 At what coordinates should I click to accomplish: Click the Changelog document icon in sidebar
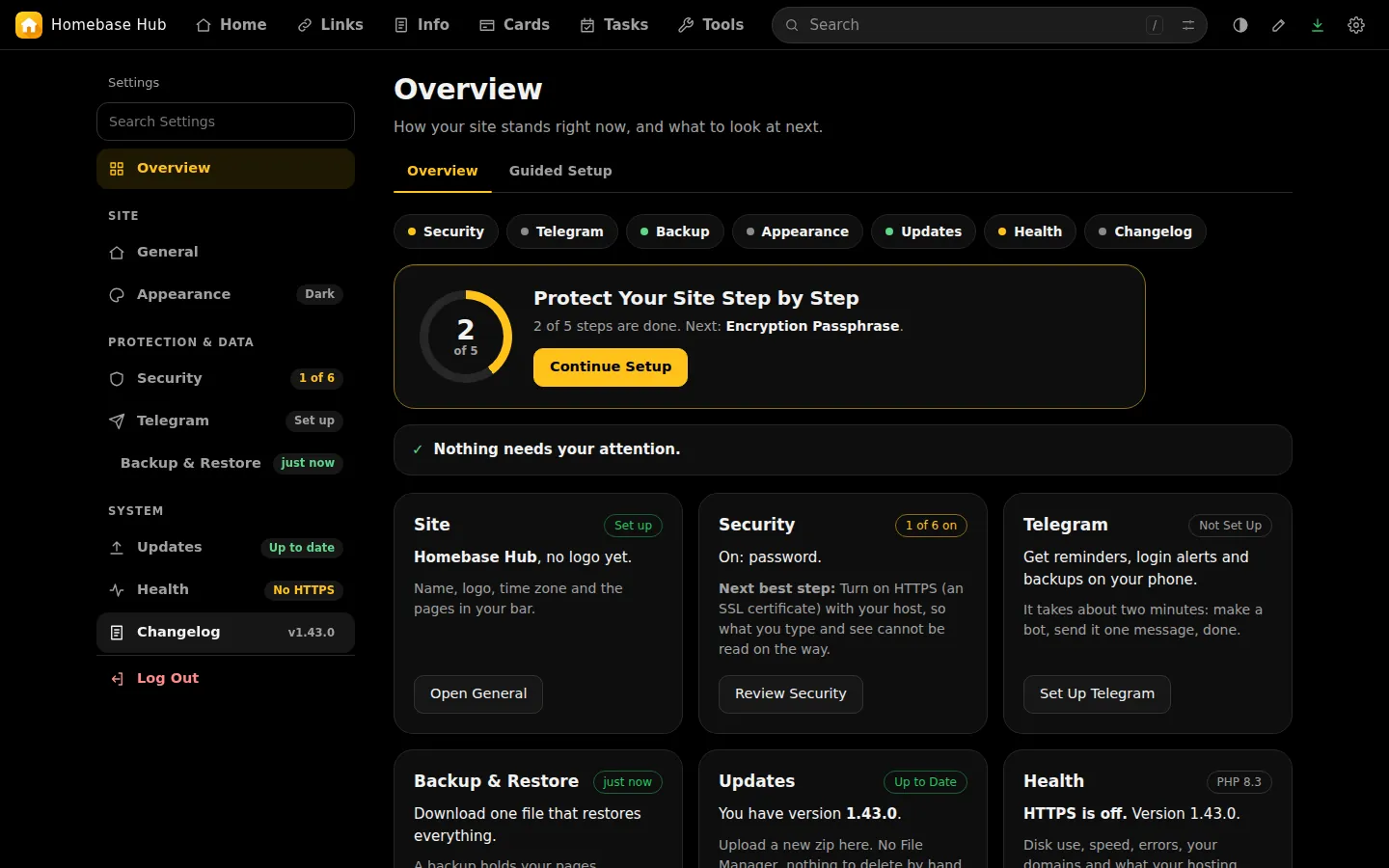pos(117,633)
